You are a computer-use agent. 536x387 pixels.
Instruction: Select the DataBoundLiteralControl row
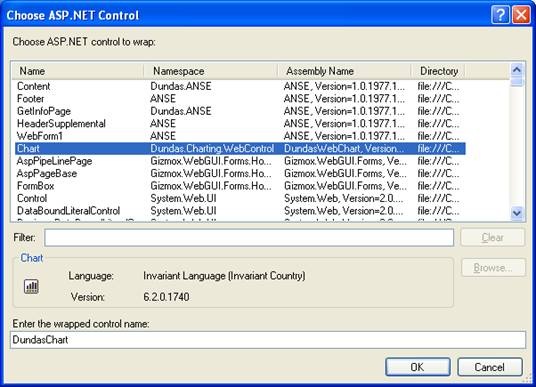click(240, 211)
